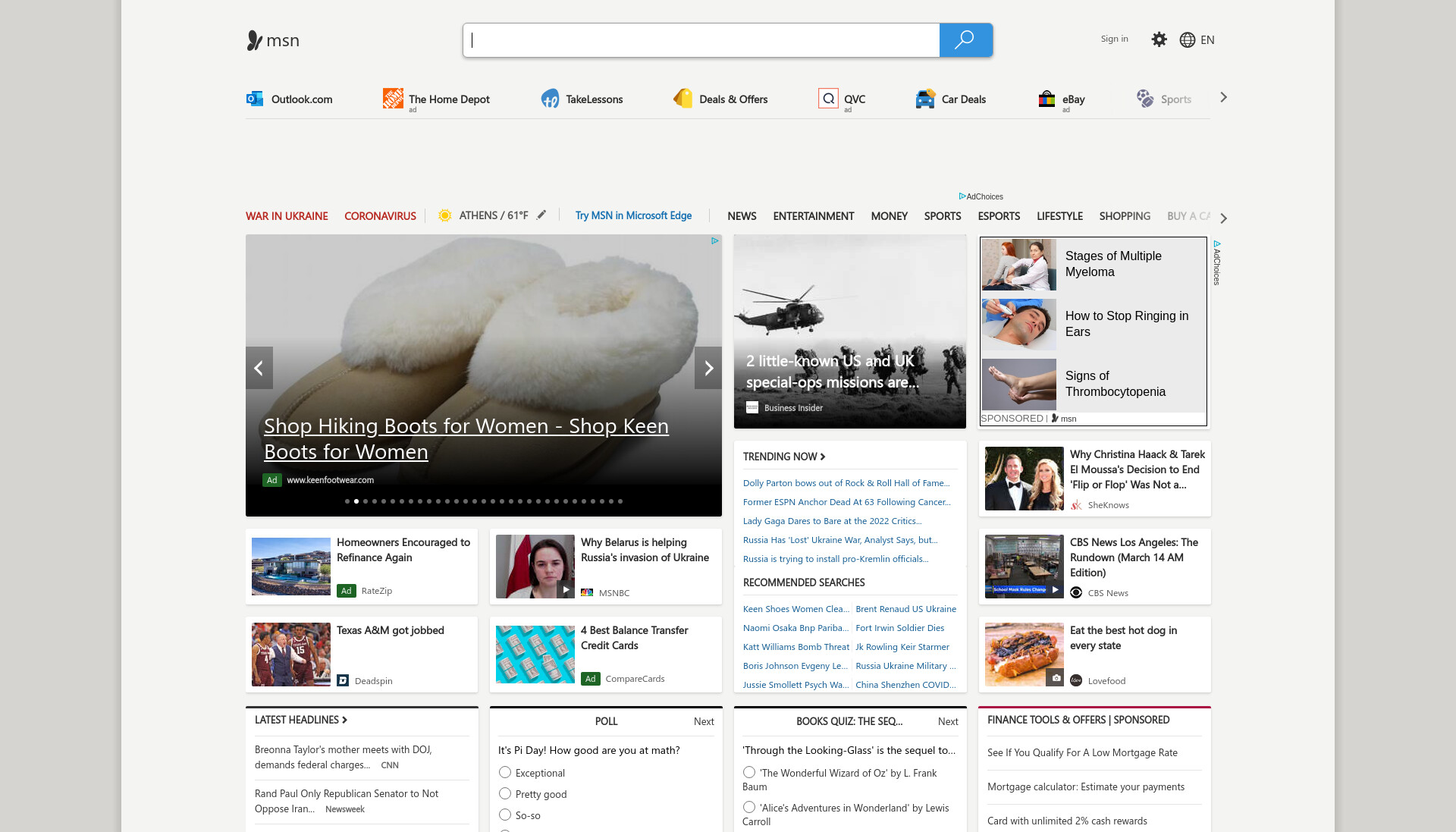Select 'Alice's Adventures in Wonderland' answer
The image size is (1456, 832).
point(749,807)
